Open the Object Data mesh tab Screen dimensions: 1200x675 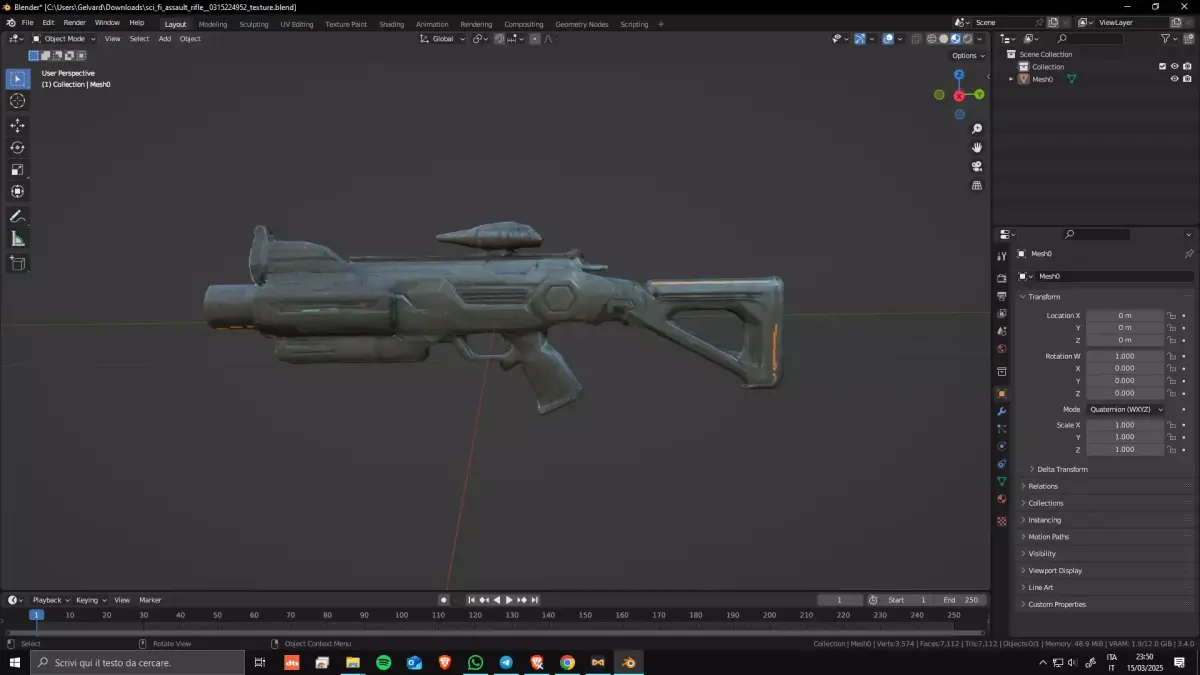pos(1002,481)
